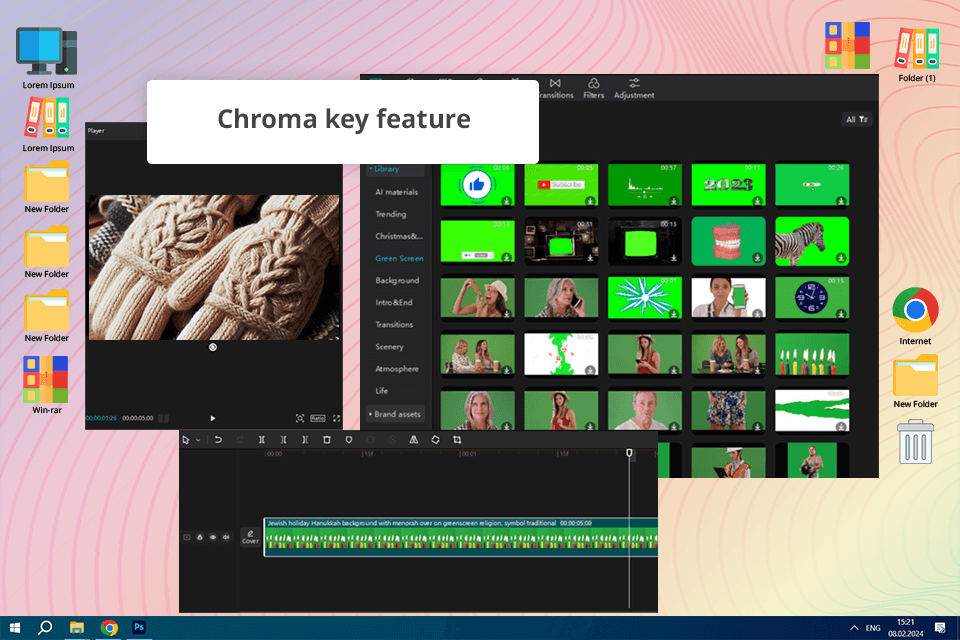Download the clock clip via arrow icon
Viewport: 960px width, 640px height.
[841, 314]
